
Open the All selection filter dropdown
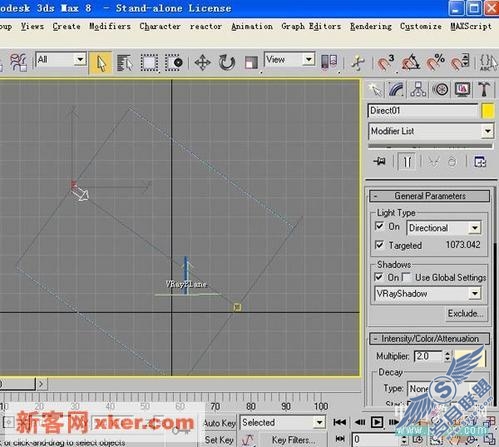(80, 60)
